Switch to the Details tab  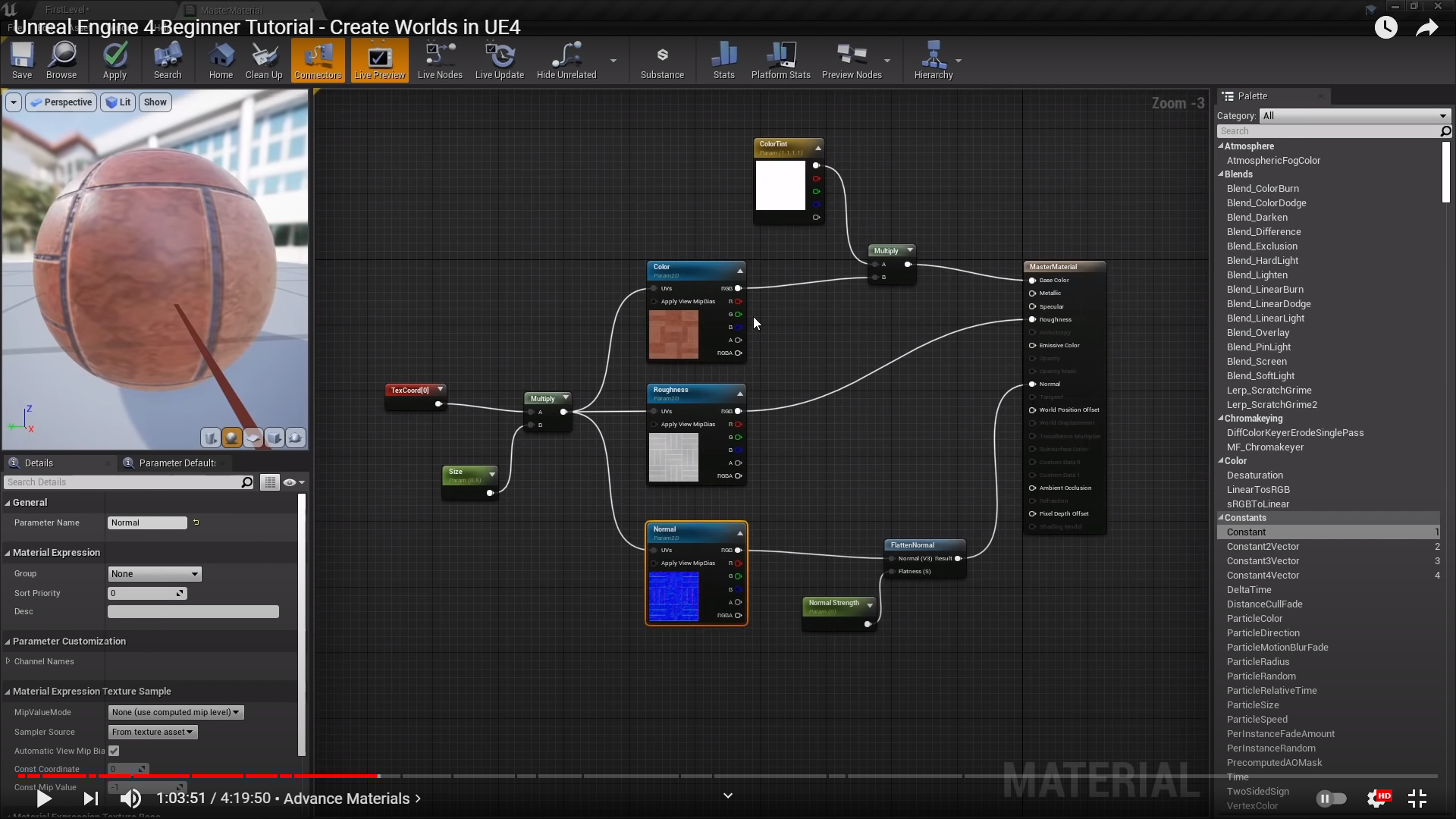pos(38,463)
